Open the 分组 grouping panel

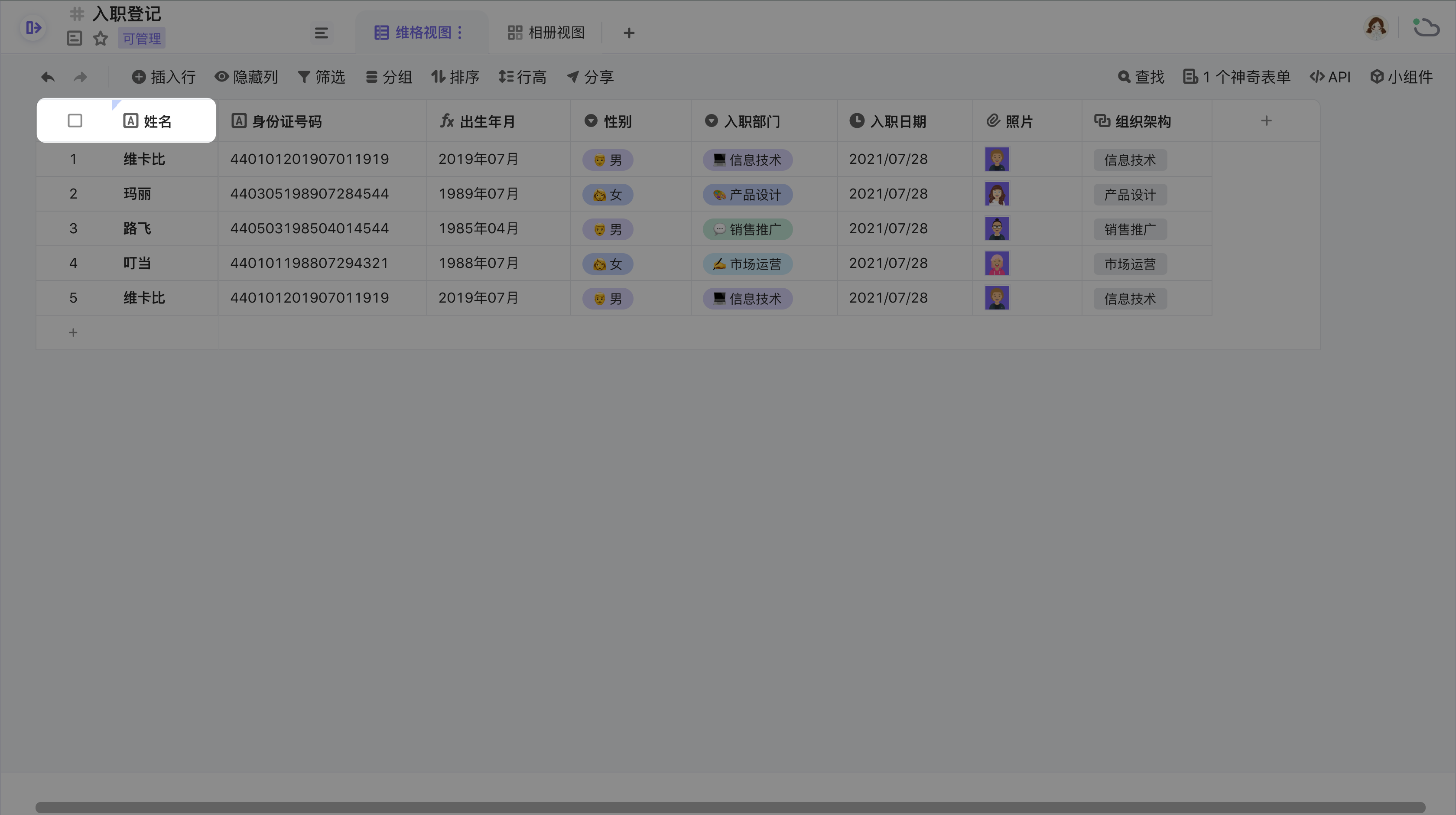pos(388,77)
